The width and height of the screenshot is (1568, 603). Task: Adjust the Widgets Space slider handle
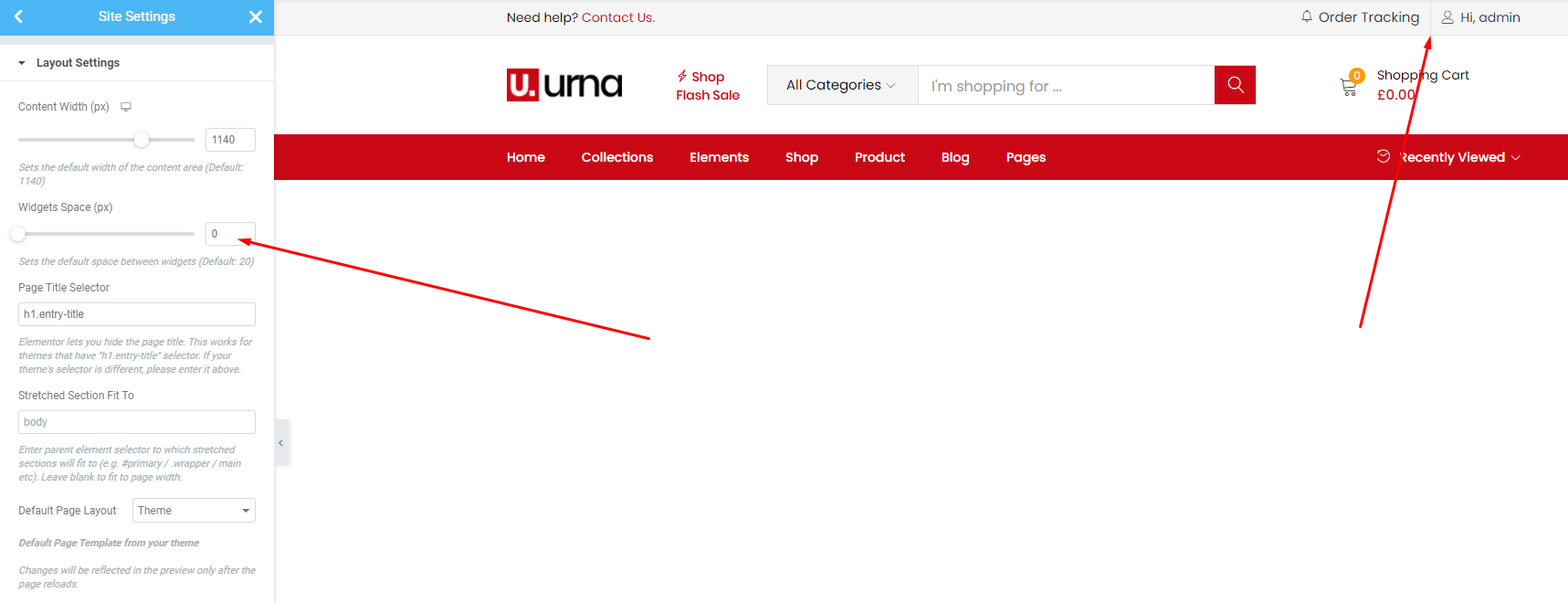coord(17,234)
